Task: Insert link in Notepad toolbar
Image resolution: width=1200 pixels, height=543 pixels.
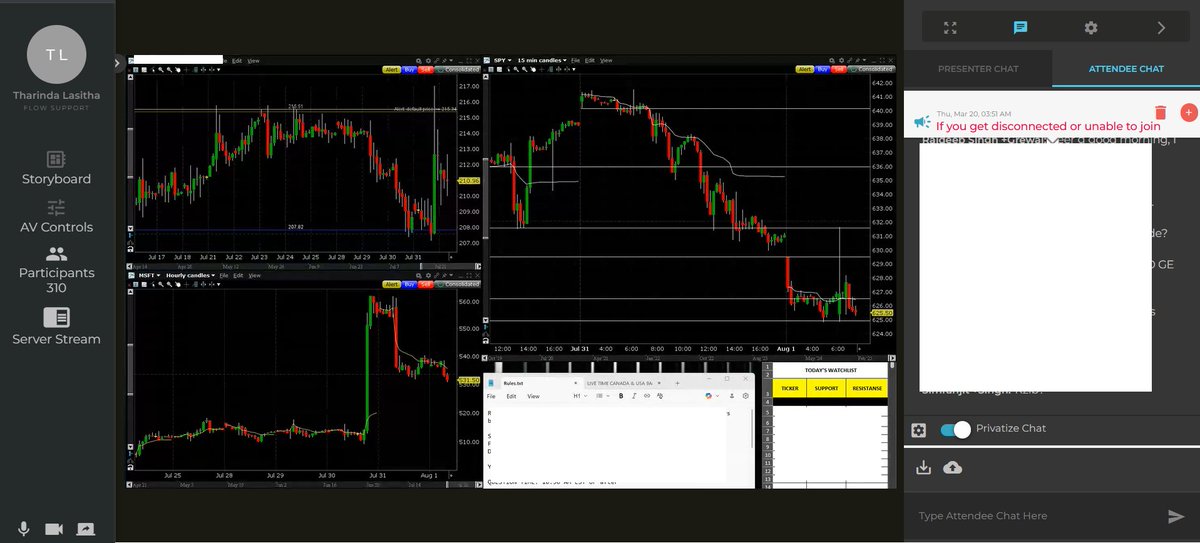Action: pyautogui.click(x=647, y=396)
